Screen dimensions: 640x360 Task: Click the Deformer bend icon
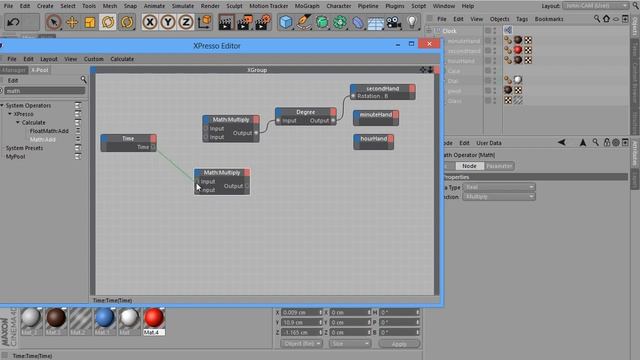tap(358, 22)
